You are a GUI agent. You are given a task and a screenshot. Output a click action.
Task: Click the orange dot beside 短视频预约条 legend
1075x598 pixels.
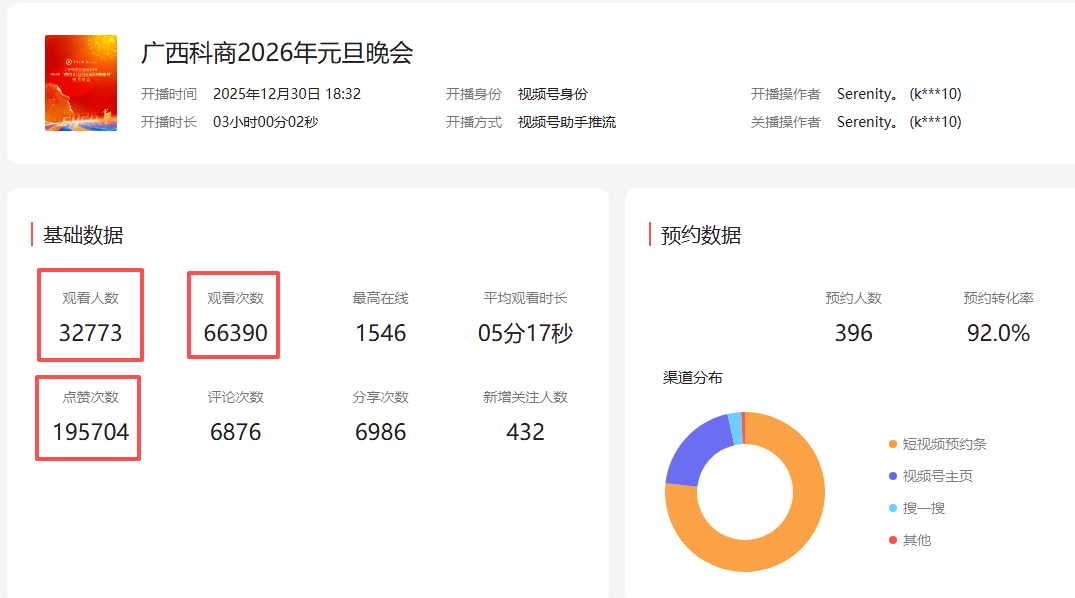[x=893, y=444]
